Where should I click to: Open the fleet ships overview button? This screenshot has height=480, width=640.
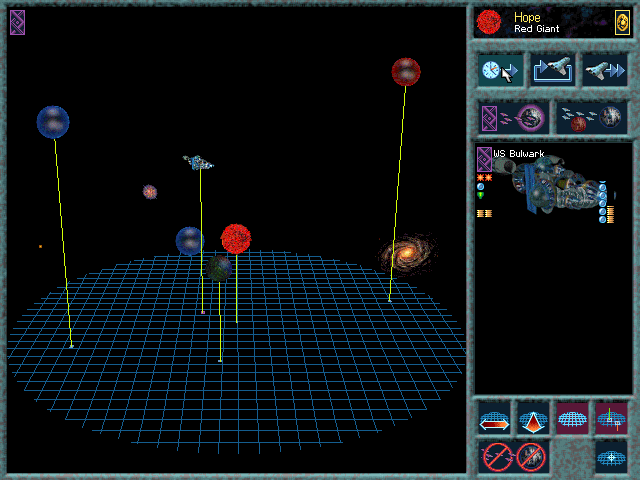[513, 118]
